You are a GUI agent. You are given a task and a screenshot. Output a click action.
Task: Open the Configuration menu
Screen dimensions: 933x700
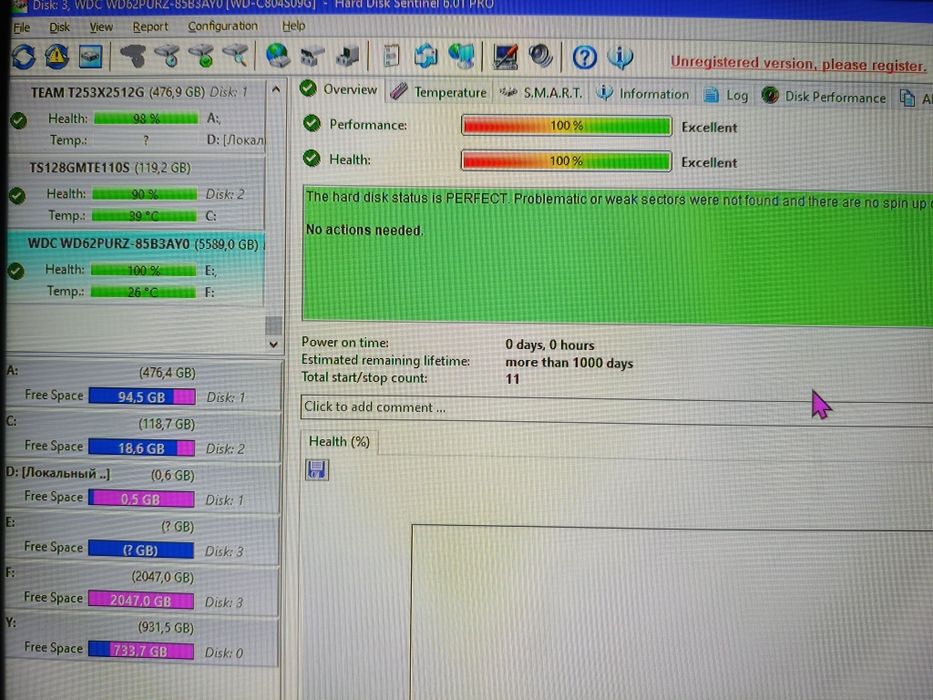pos(223,26)
